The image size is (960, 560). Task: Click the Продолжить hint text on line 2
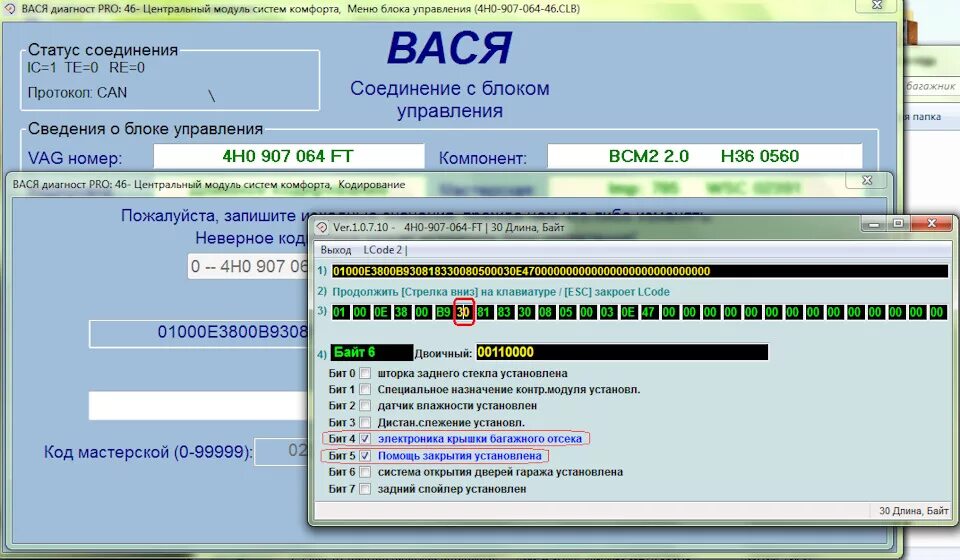pyautogui.click(x=501, y=292)
